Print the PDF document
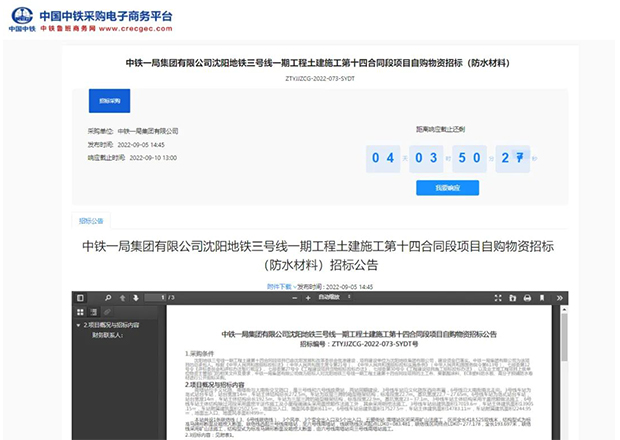The height and width of the screenshot is (440, 620). coord(527,298)
